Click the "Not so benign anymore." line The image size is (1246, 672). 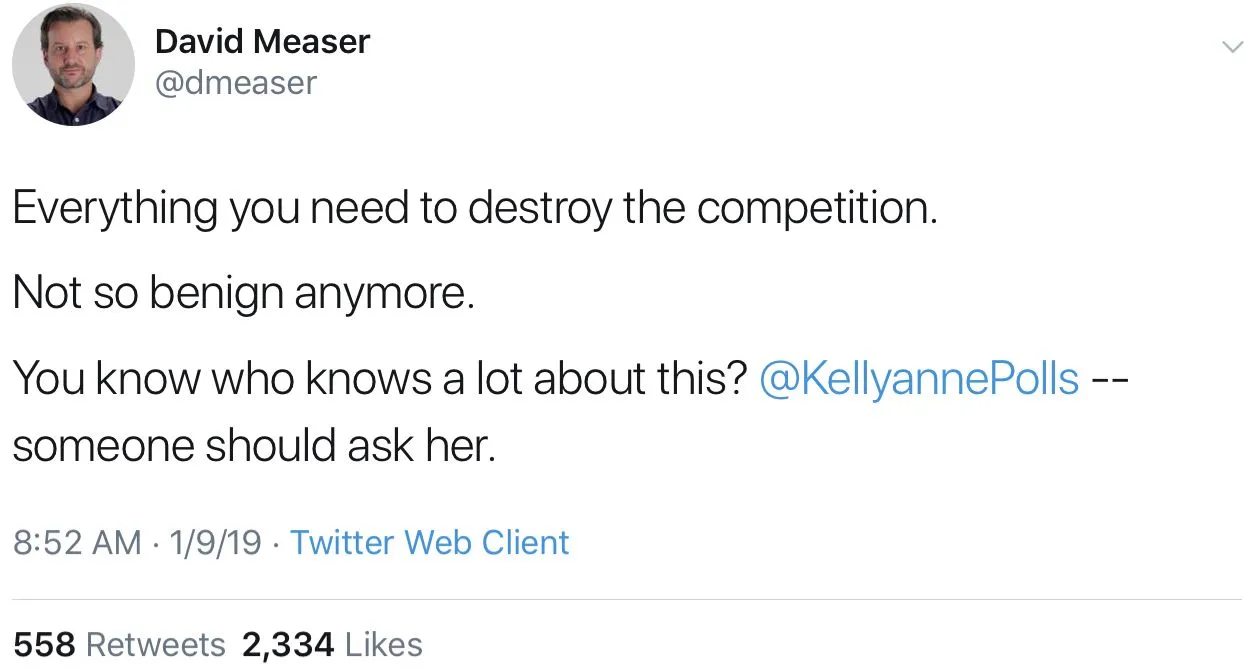[x=243, y=293]
